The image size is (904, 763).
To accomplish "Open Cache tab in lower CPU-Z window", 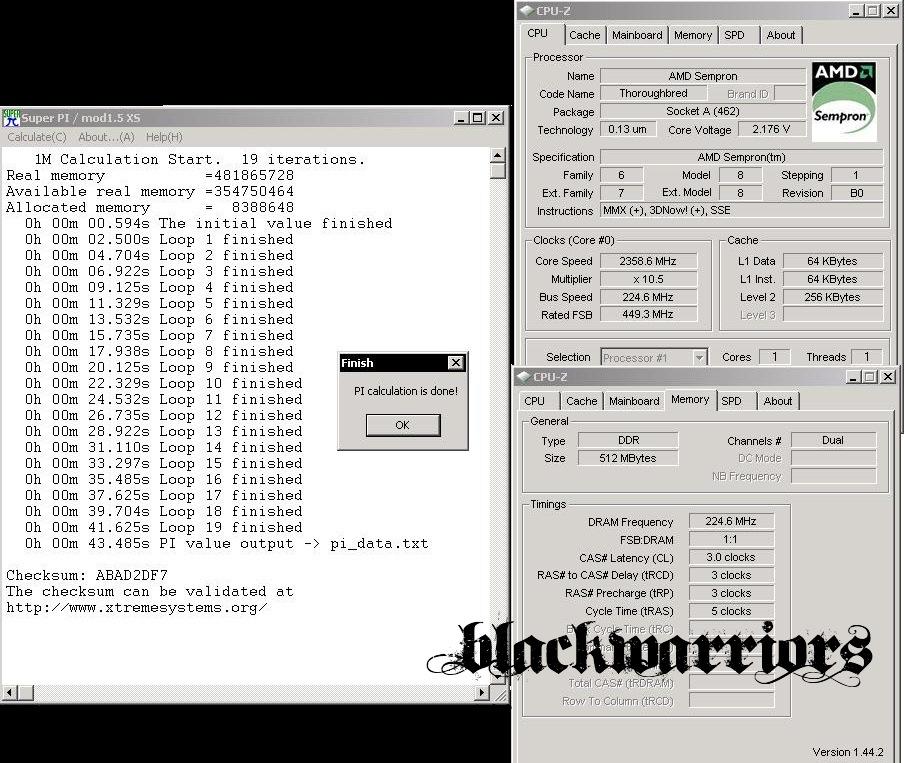I will [x=581, y=401].
